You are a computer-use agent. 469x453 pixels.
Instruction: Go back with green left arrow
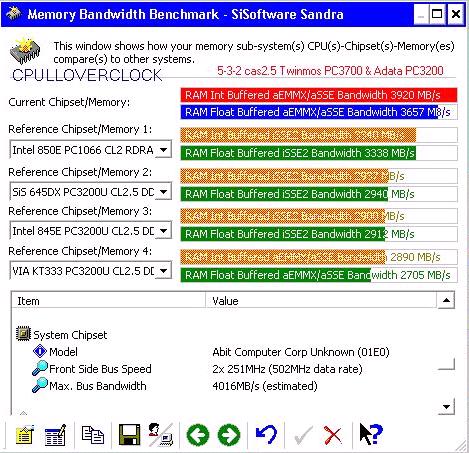198,435
